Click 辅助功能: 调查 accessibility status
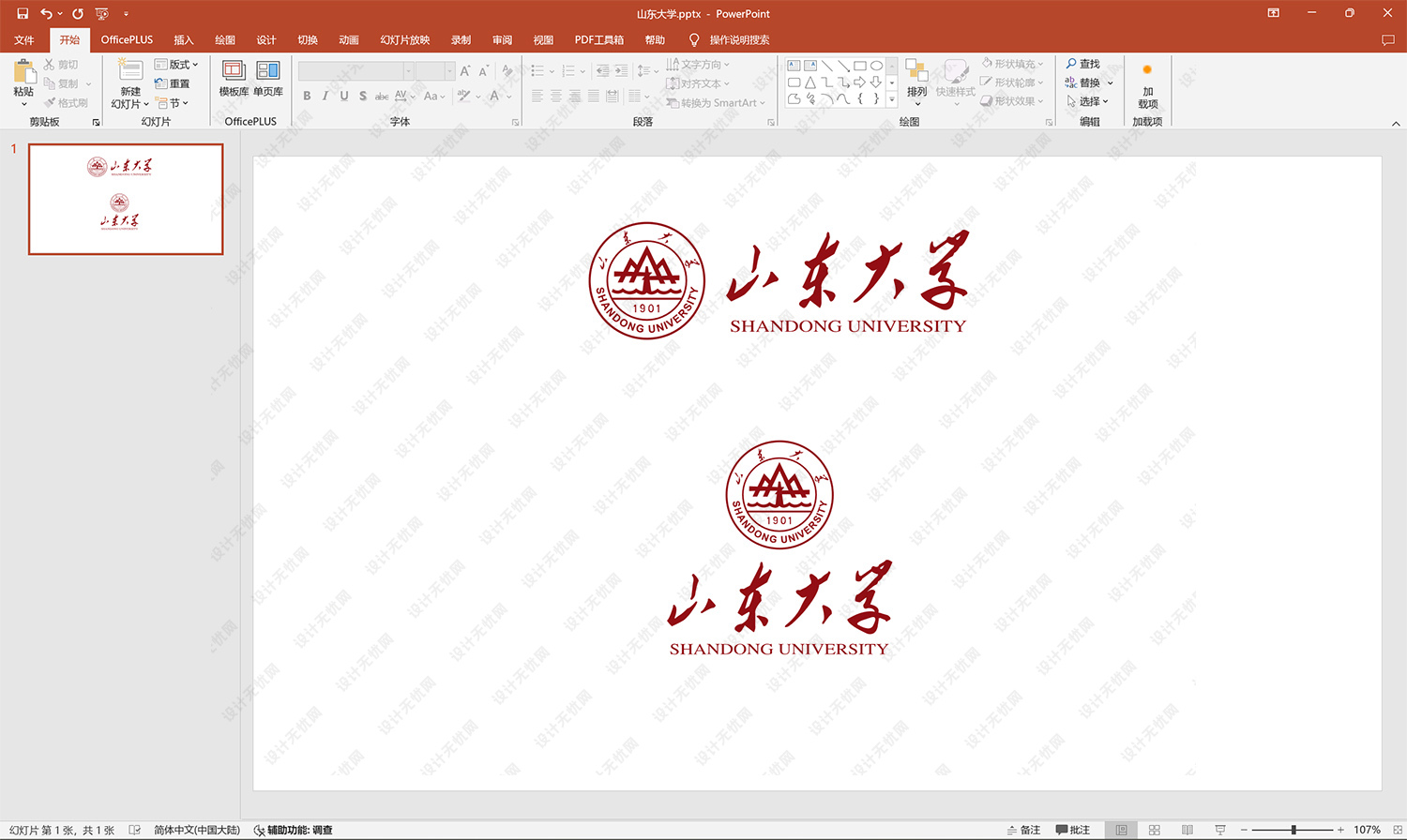Screen dimensions: 1407x840 (293, 830)
